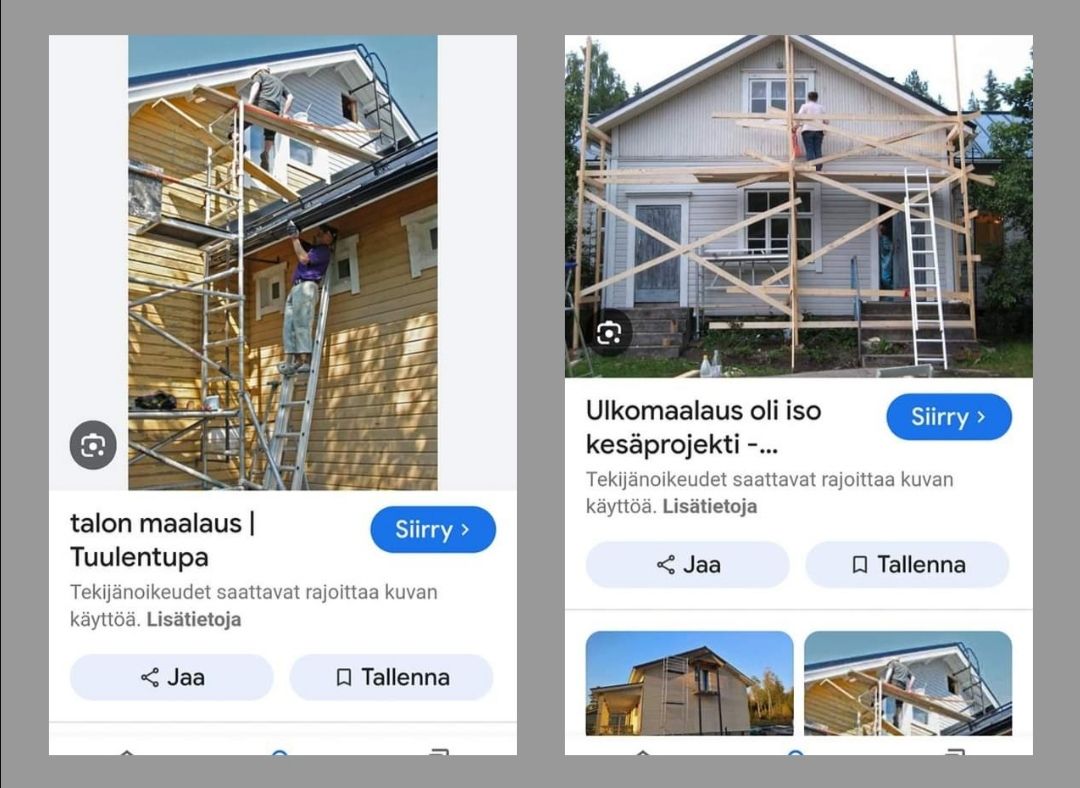Click share icon in right Jaa button
This screenshot has height=788, width=1080.
coord(665,565)
